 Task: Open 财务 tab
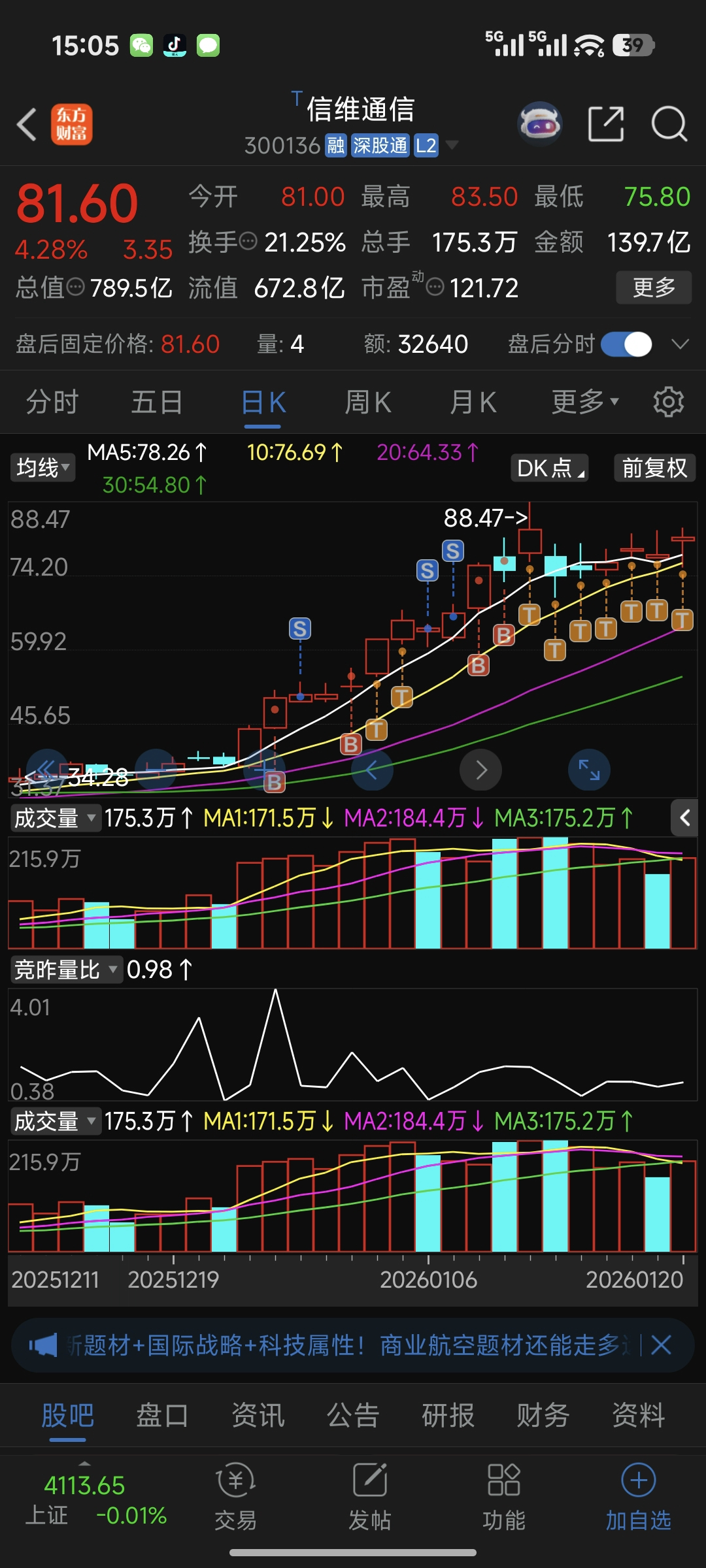[543, 1415]
